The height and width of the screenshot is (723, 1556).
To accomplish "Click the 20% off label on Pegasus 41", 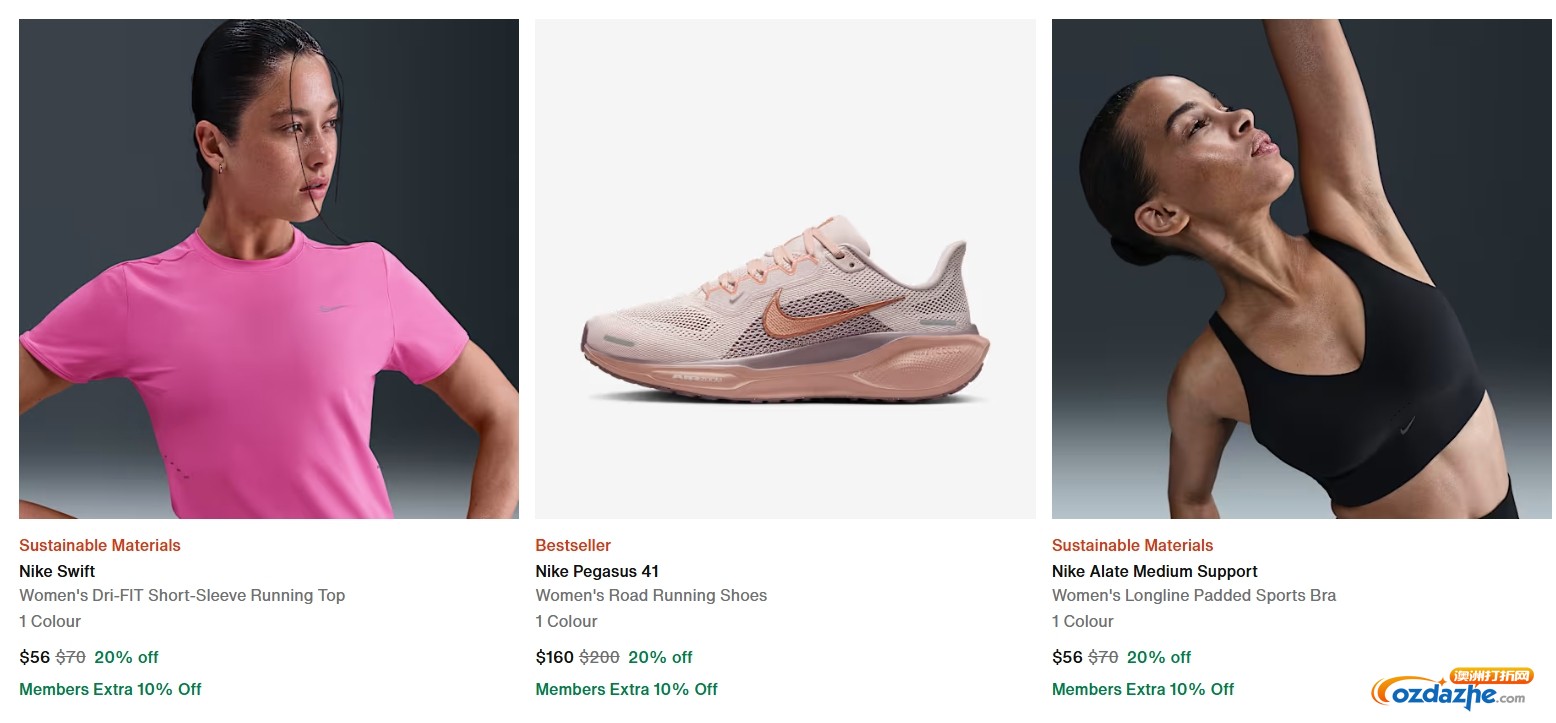I will pos(660,657).
